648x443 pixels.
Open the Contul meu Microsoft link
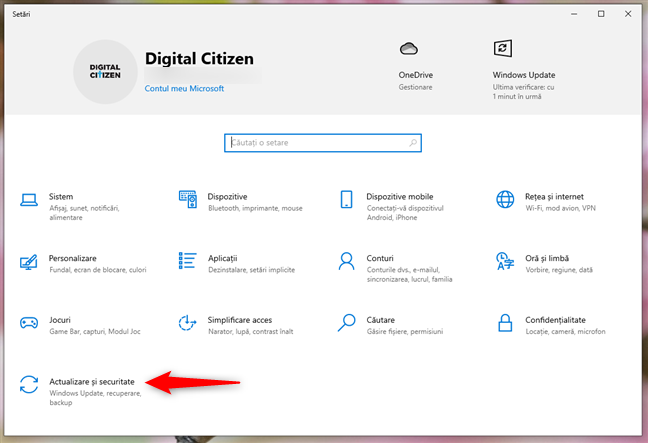coord(184,88)
